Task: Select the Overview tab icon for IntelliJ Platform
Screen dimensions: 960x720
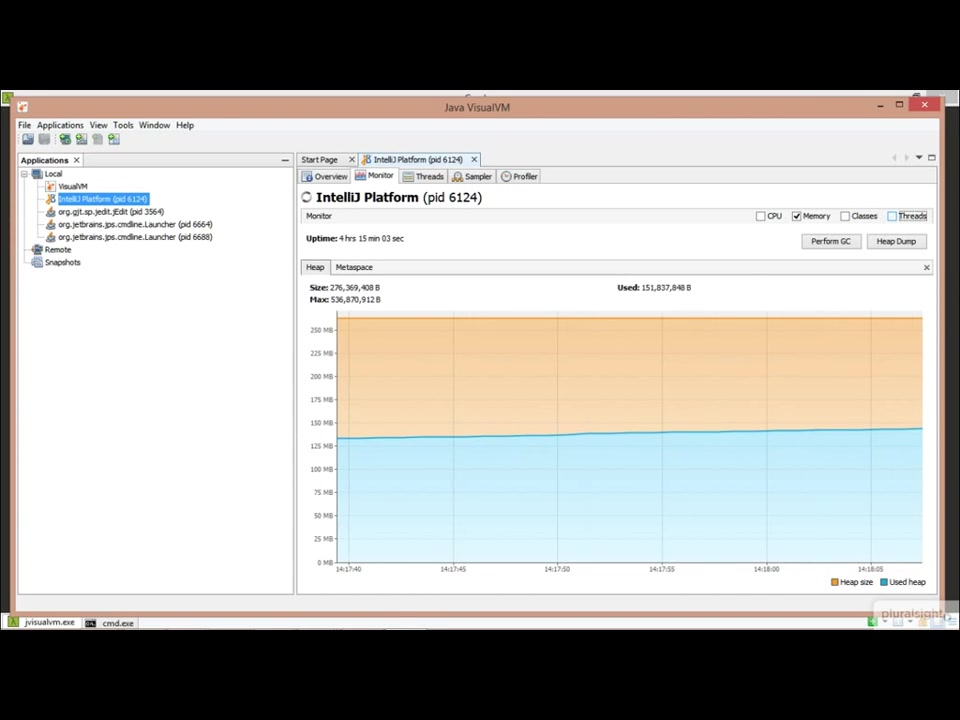Action: [x=307, y=176]
